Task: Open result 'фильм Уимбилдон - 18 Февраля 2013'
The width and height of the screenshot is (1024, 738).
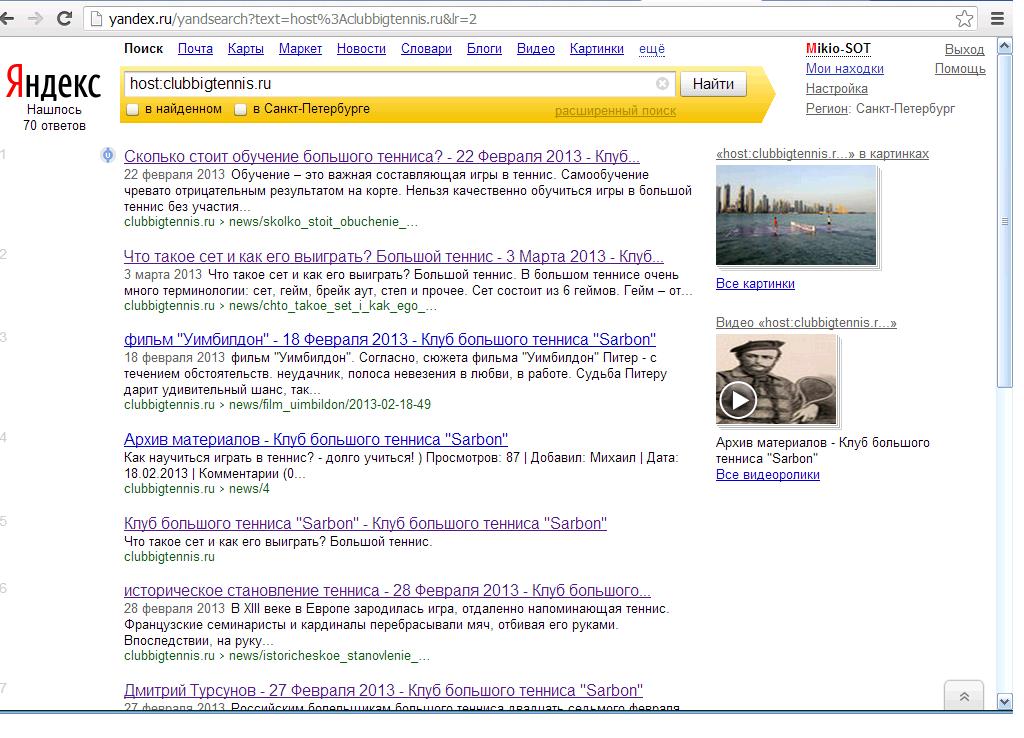Action: [390, 340]
